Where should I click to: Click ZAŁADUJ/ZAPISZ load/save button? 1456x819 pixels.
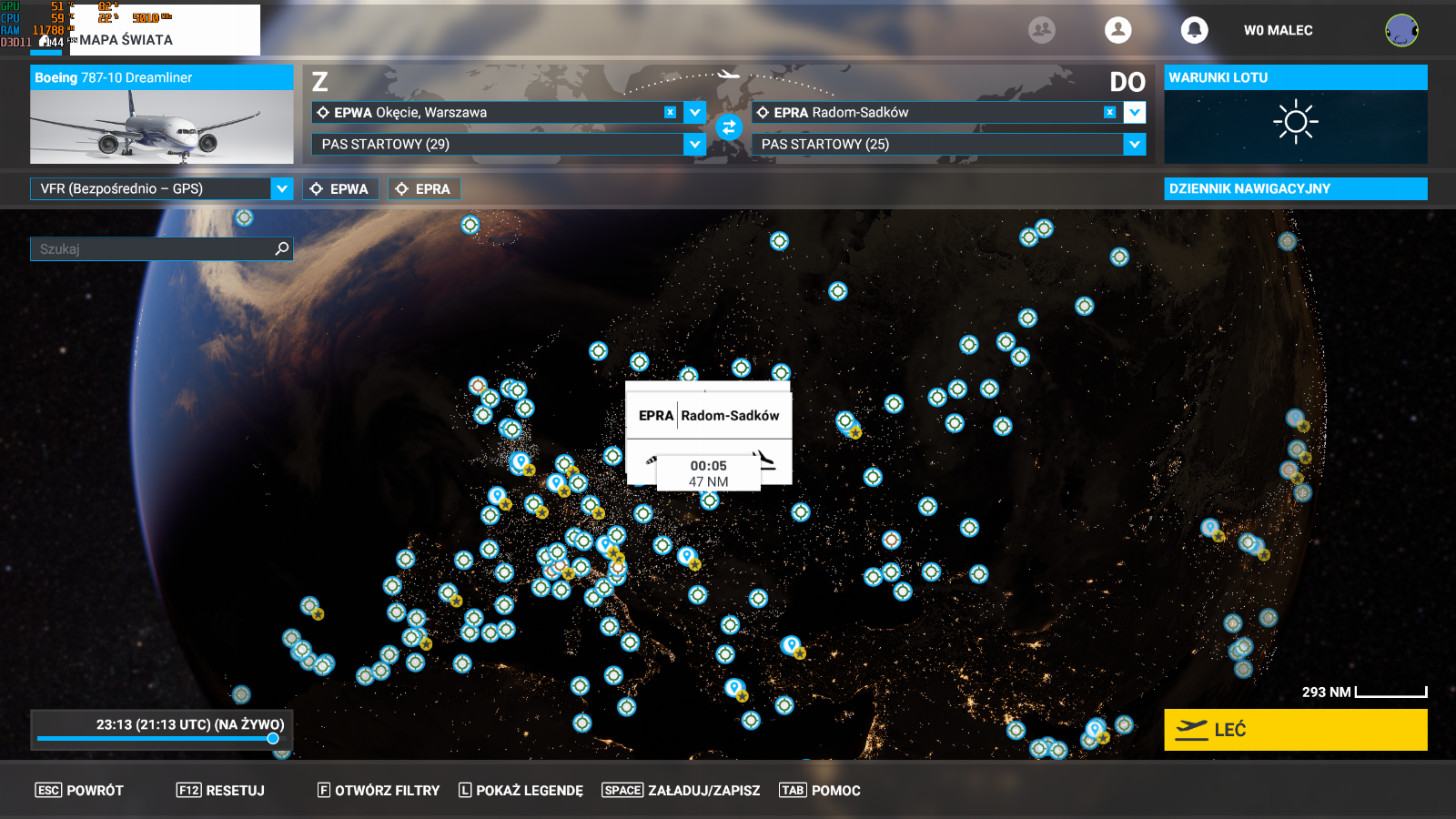click(681, 790)
